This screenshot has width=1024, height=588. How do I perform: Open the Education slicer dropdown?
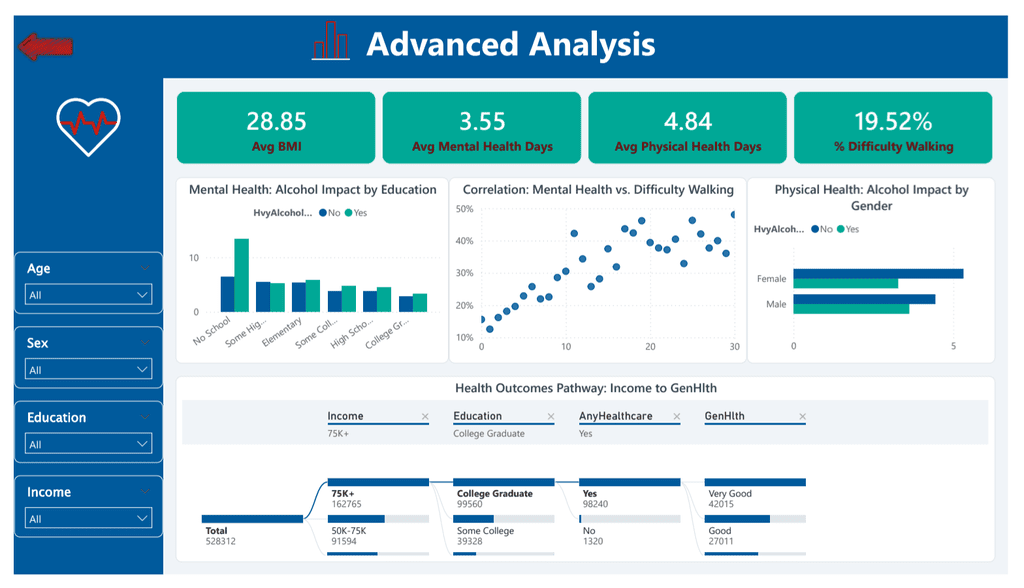pos(89,444)
